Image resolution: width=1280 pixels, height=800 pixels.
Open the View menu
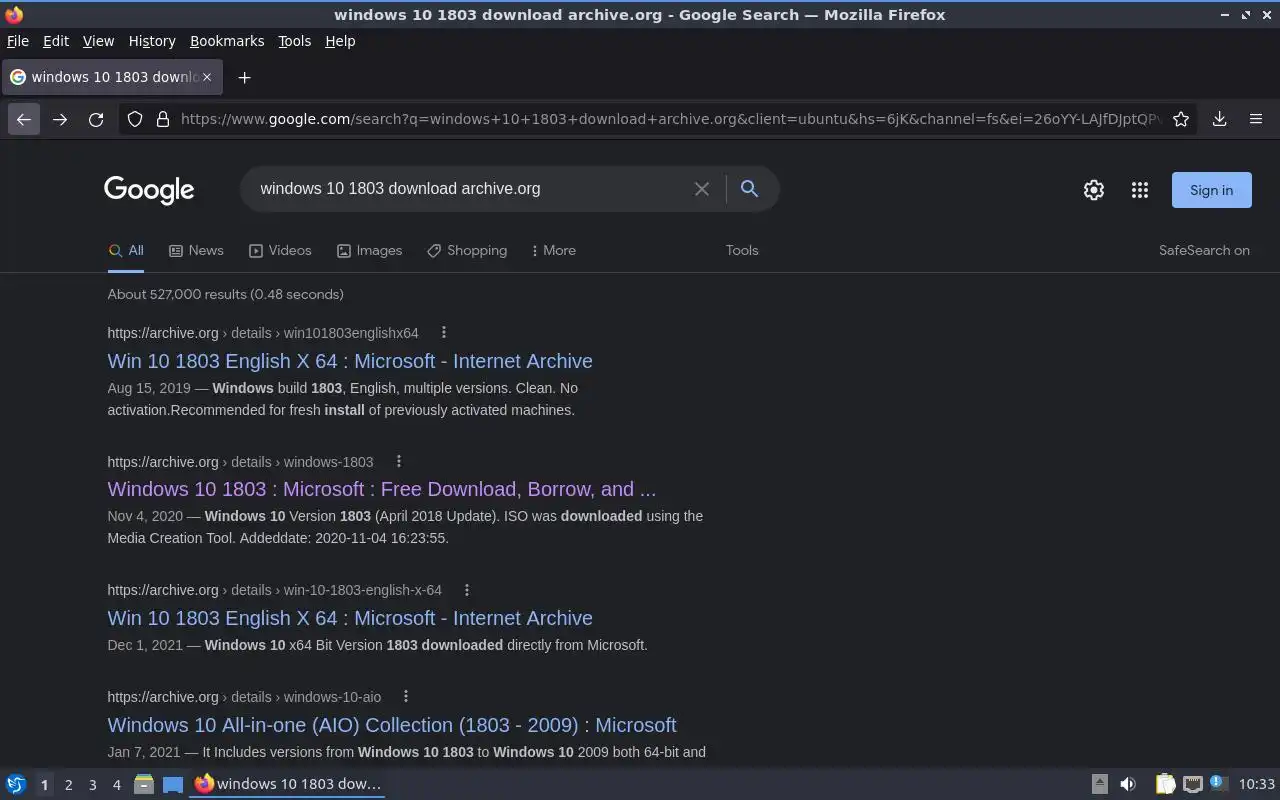pos(98,41)
